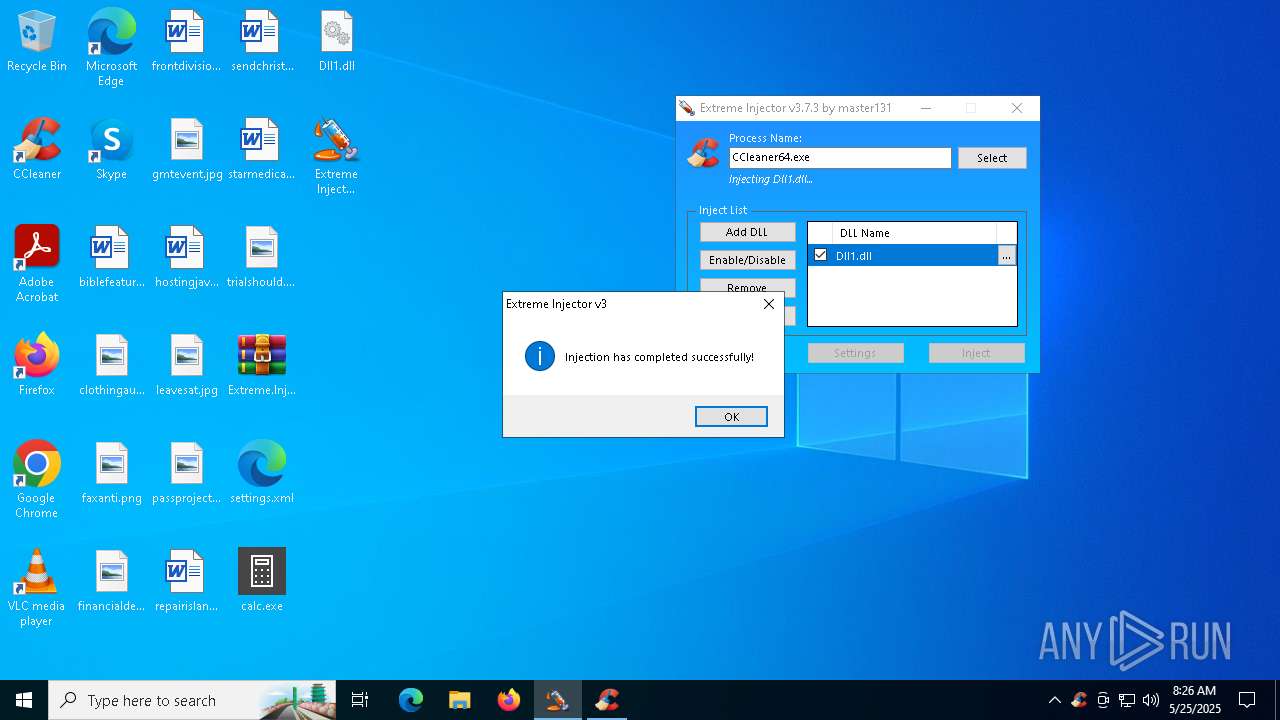Click the taskbar search box
Viewport: 1280px width, 720px height.
(194, 700)
